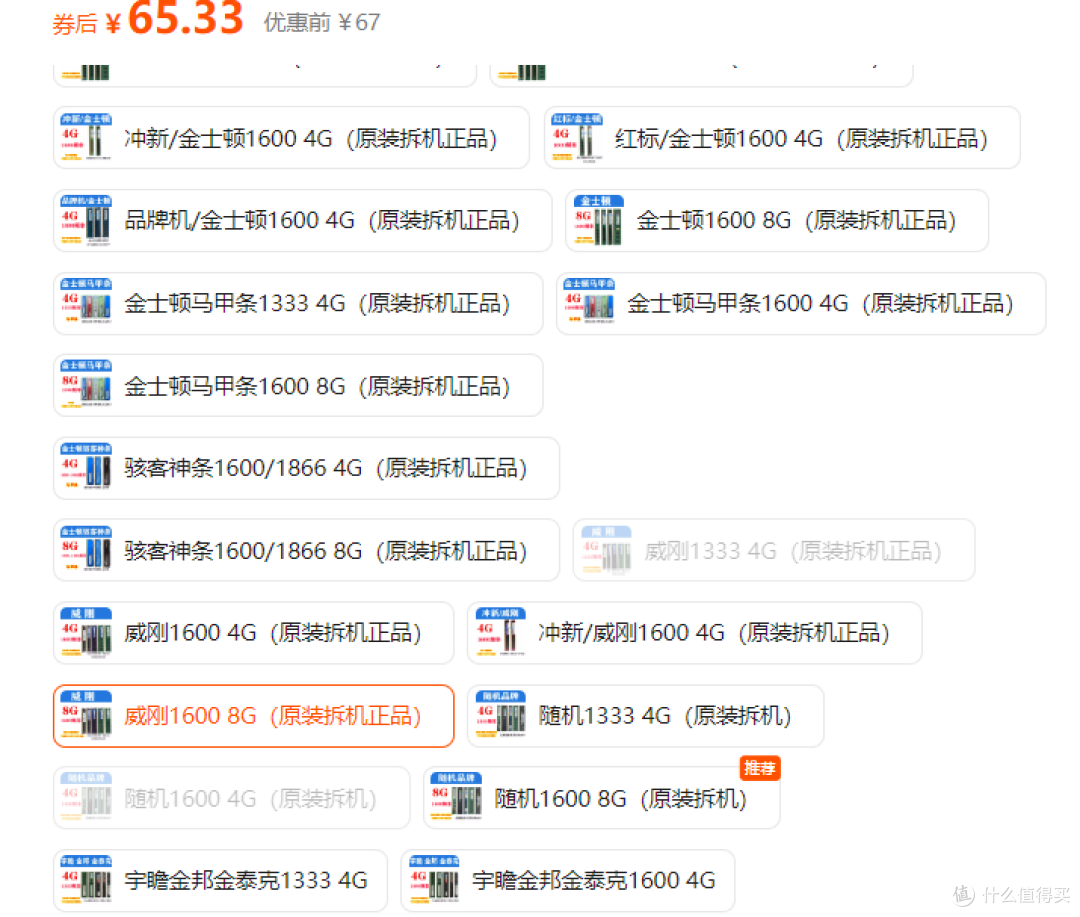The height and width of the screenshot is (917, 1080).
Task: Click thumbnail of 威刚1600 8G
Action: [86, 716]
